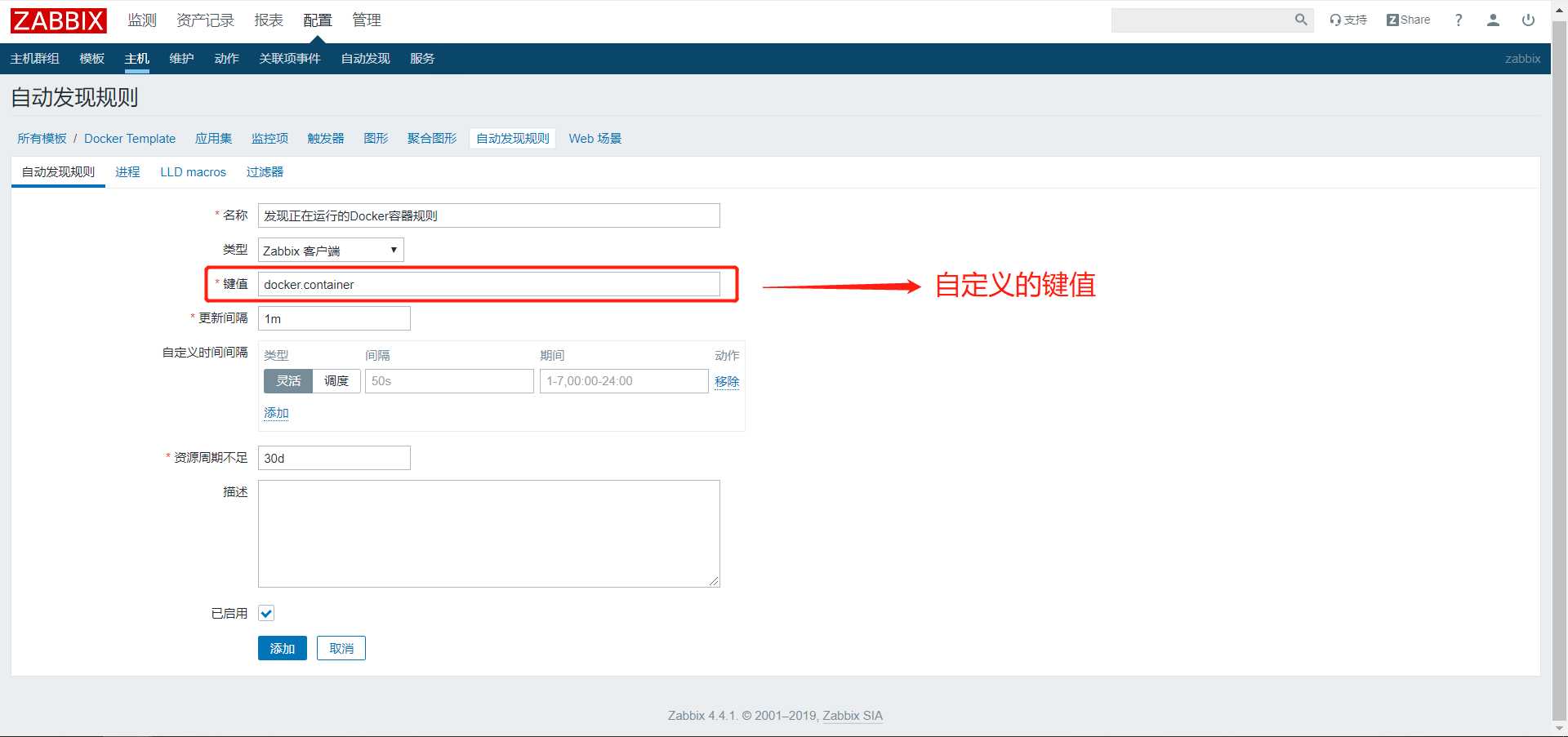Focus the 名称 input field

(x=489, y=215)
